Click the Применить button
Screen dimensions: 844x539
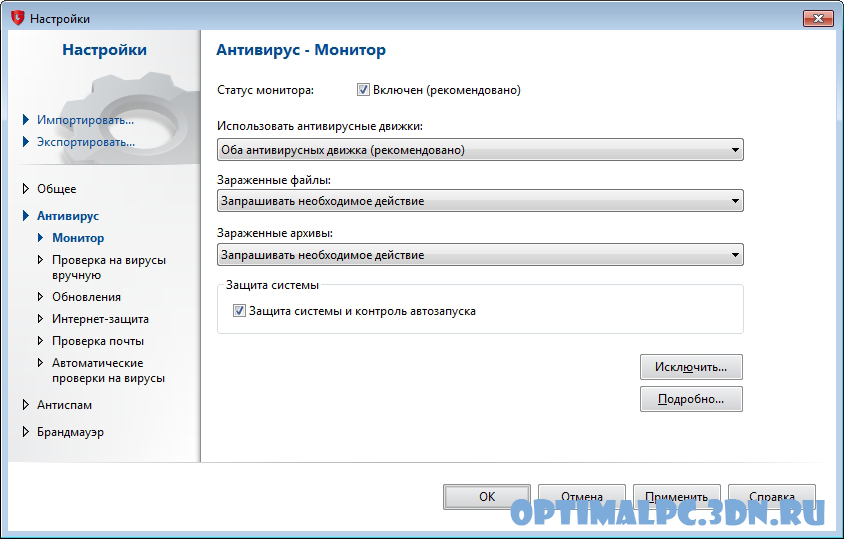tap(677, 496)
